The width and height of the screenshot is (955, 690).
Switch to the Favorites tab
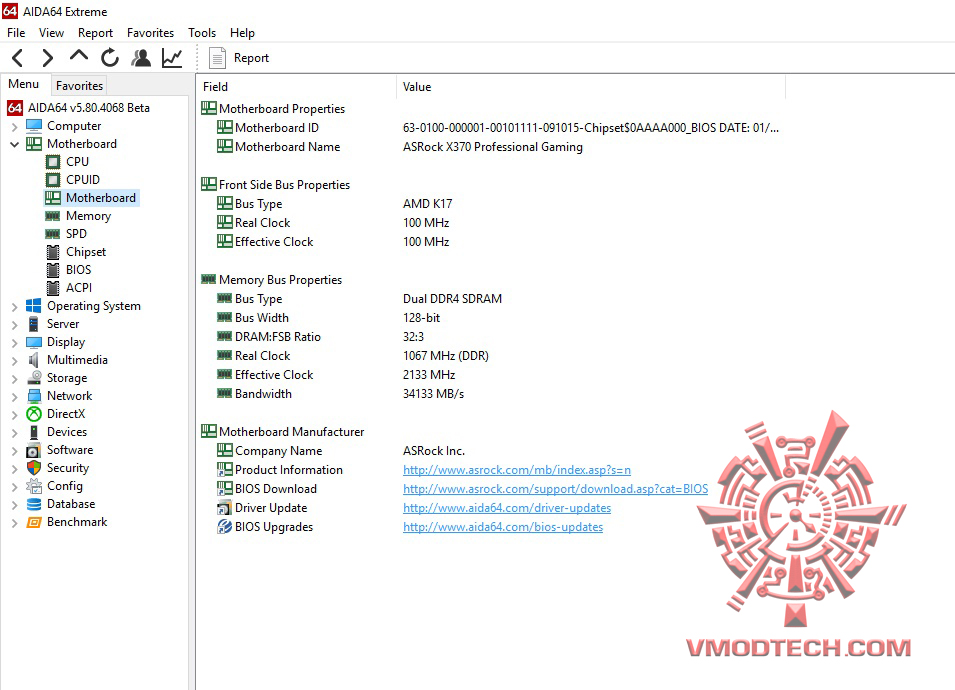pyautogui.click(x=79, y=86)
